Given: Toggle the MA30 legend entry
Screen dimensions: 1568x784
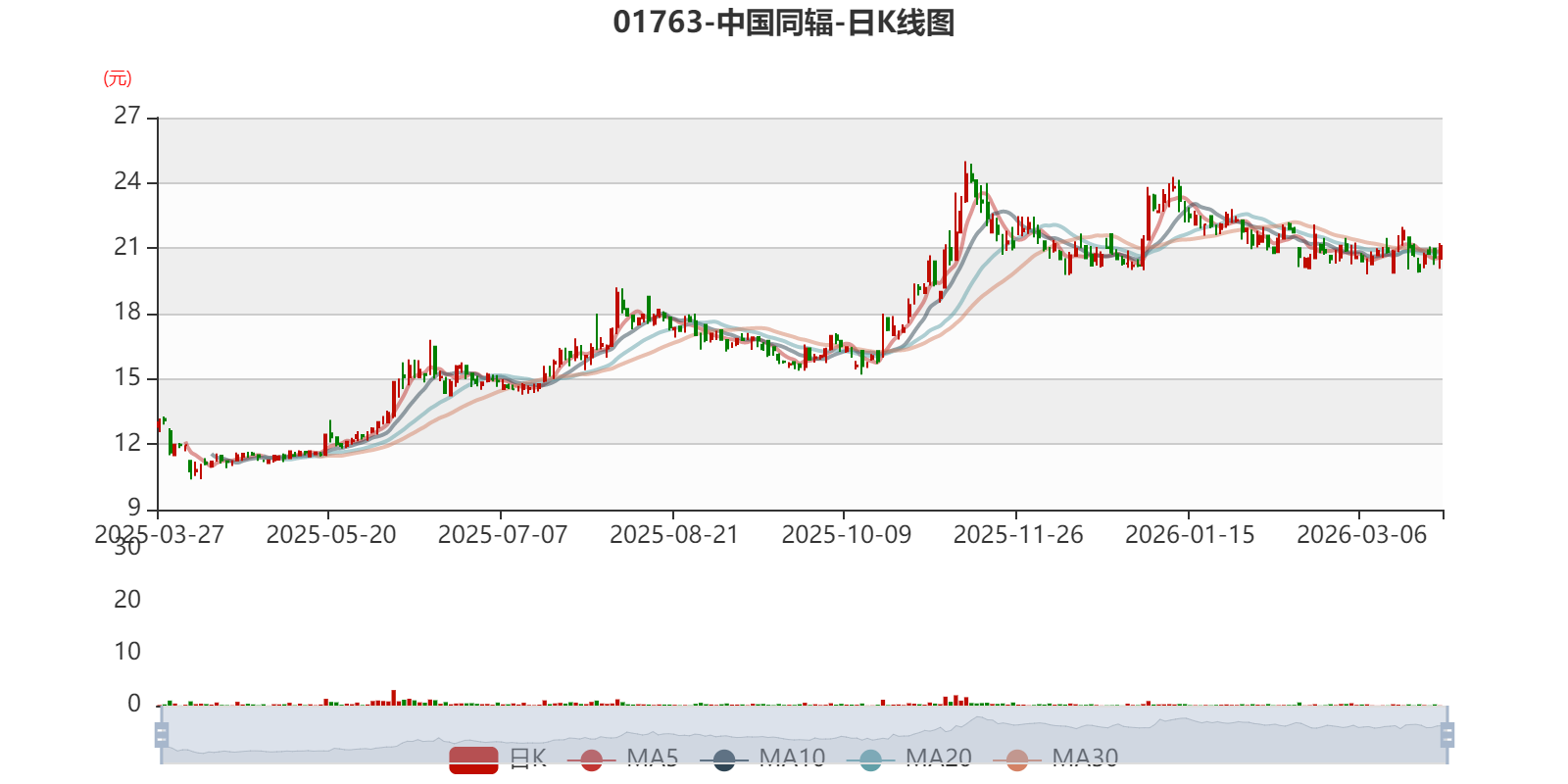Looking at the screenshot, I should pos(1055,759).
